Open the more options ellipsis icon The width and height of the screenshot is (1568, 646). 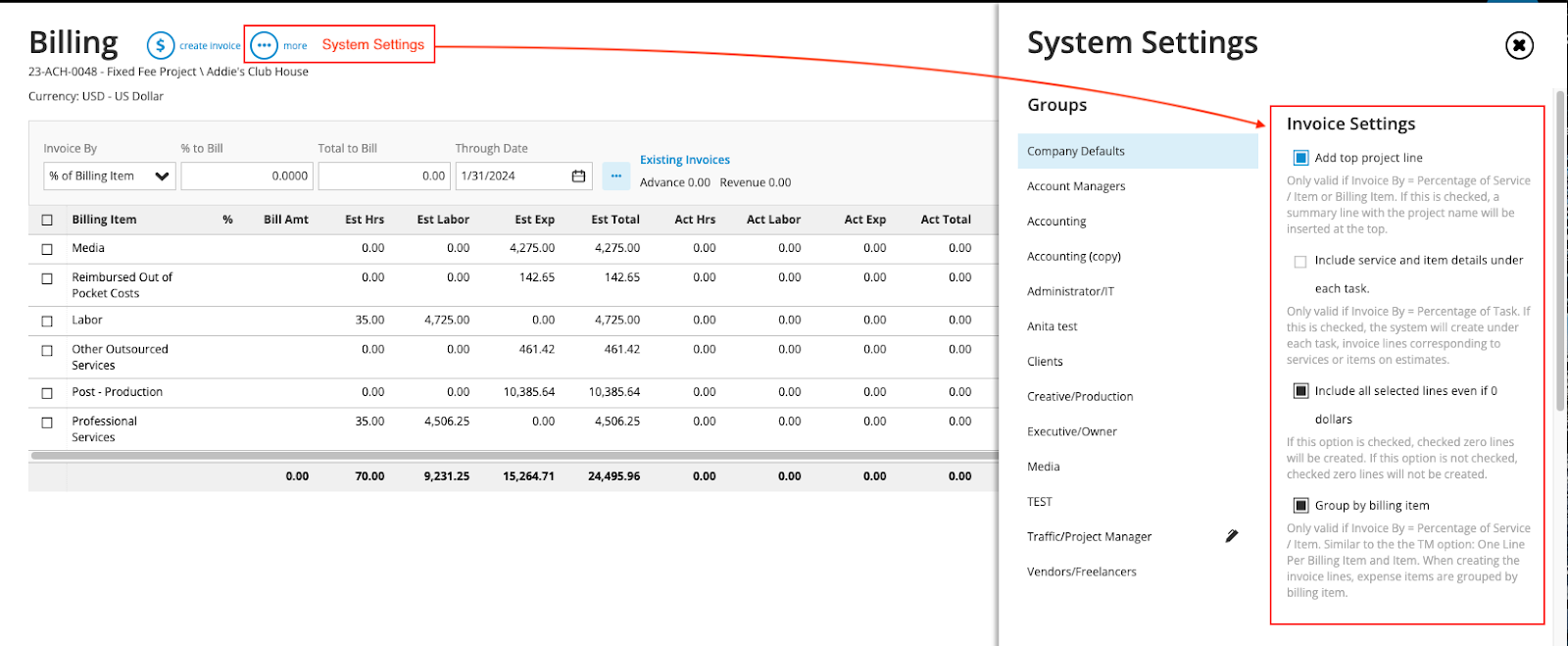point(264,45)
